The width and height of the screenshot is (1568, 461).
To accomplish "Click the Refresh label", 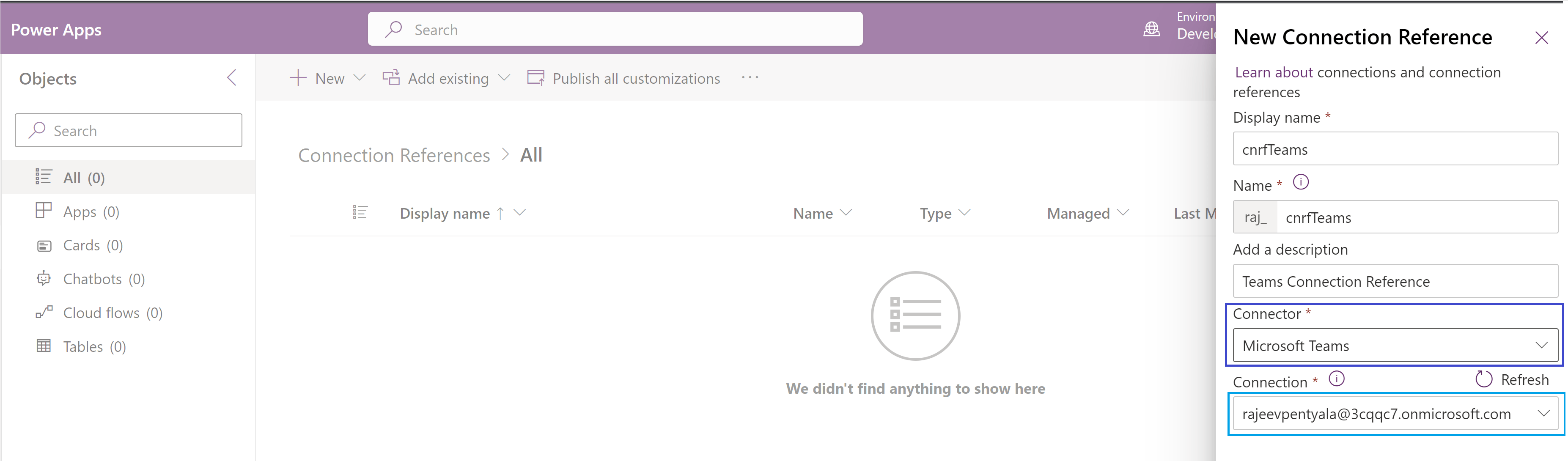I will coord(1525,379).
